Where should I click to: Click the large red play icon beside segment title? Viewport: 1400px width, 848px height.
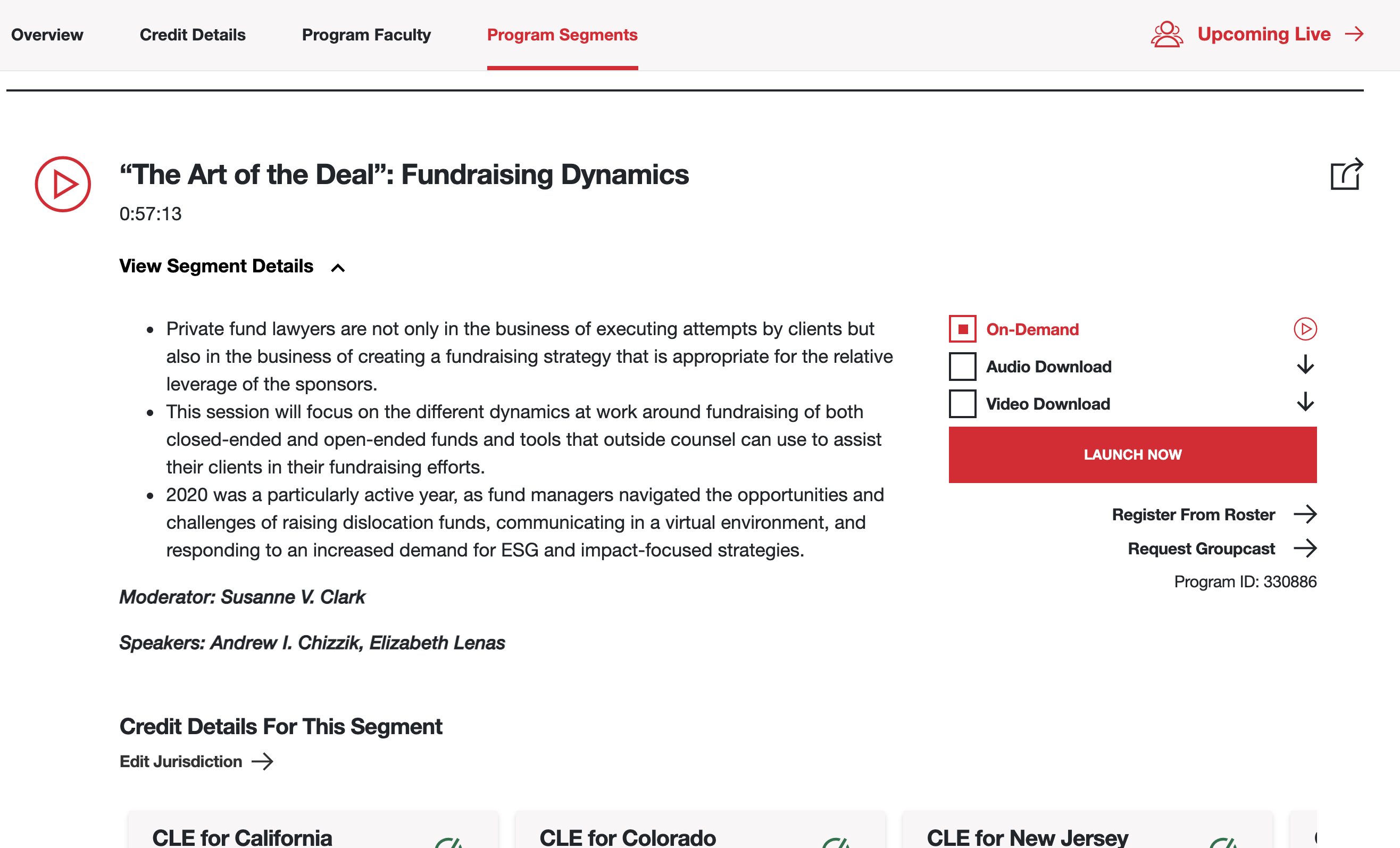[x=63, y=184]
